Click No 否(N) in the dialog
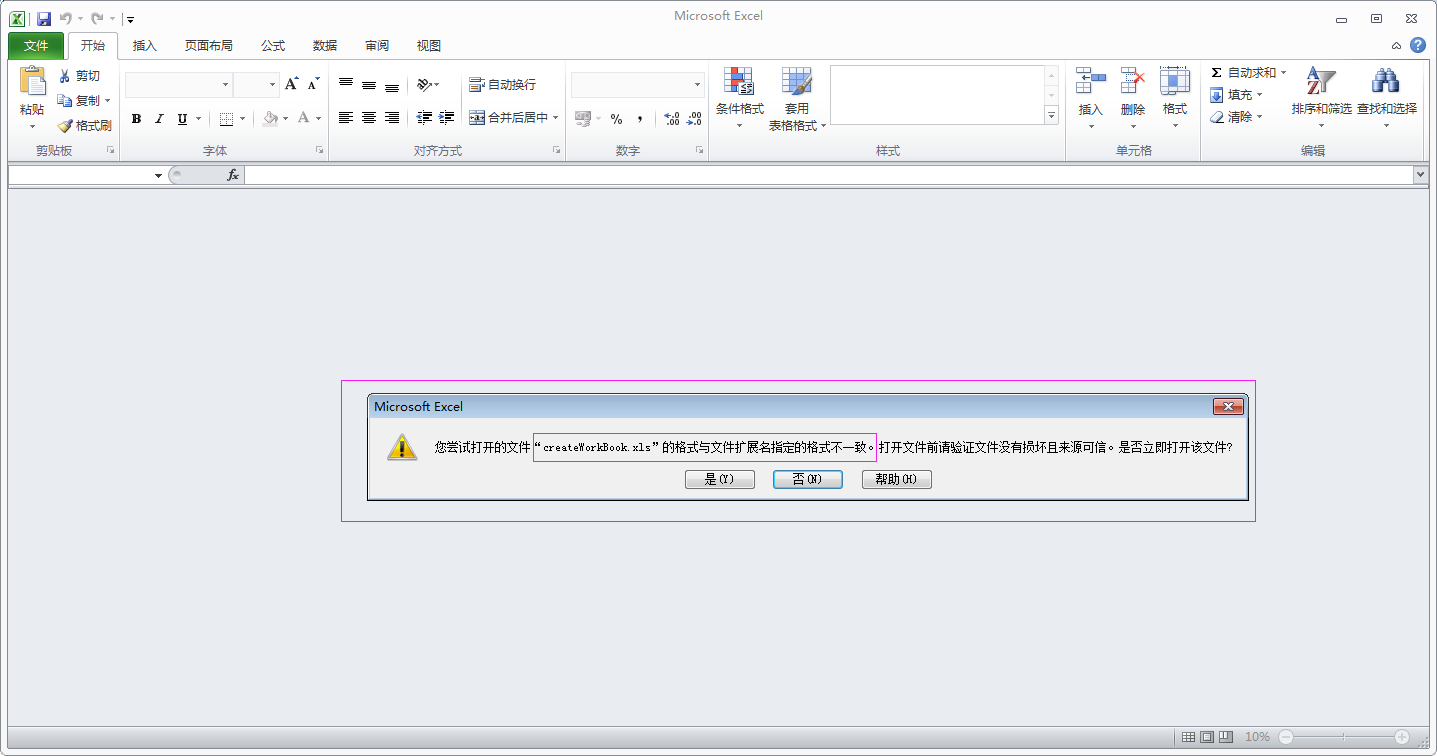The height and width of the screenshot is (756, 1437). [x=808, y=480]
